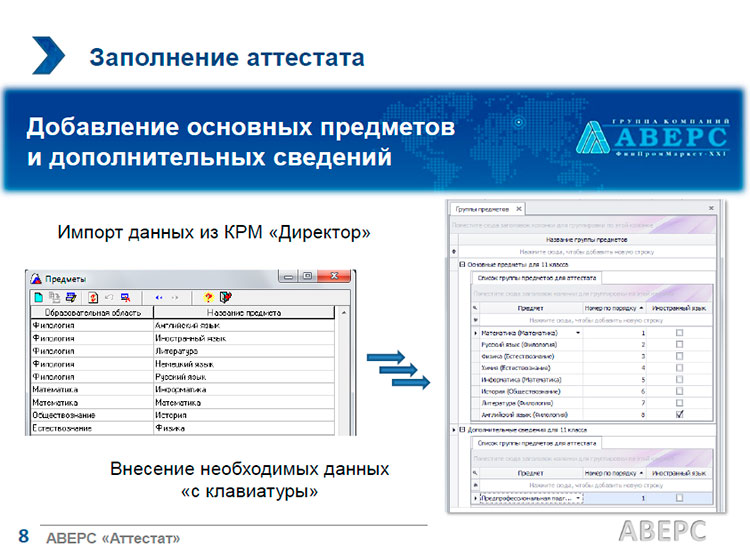Click the blue back arrow icon
Viewport: 750px width, 555px height.
click(x=159, y=298)
